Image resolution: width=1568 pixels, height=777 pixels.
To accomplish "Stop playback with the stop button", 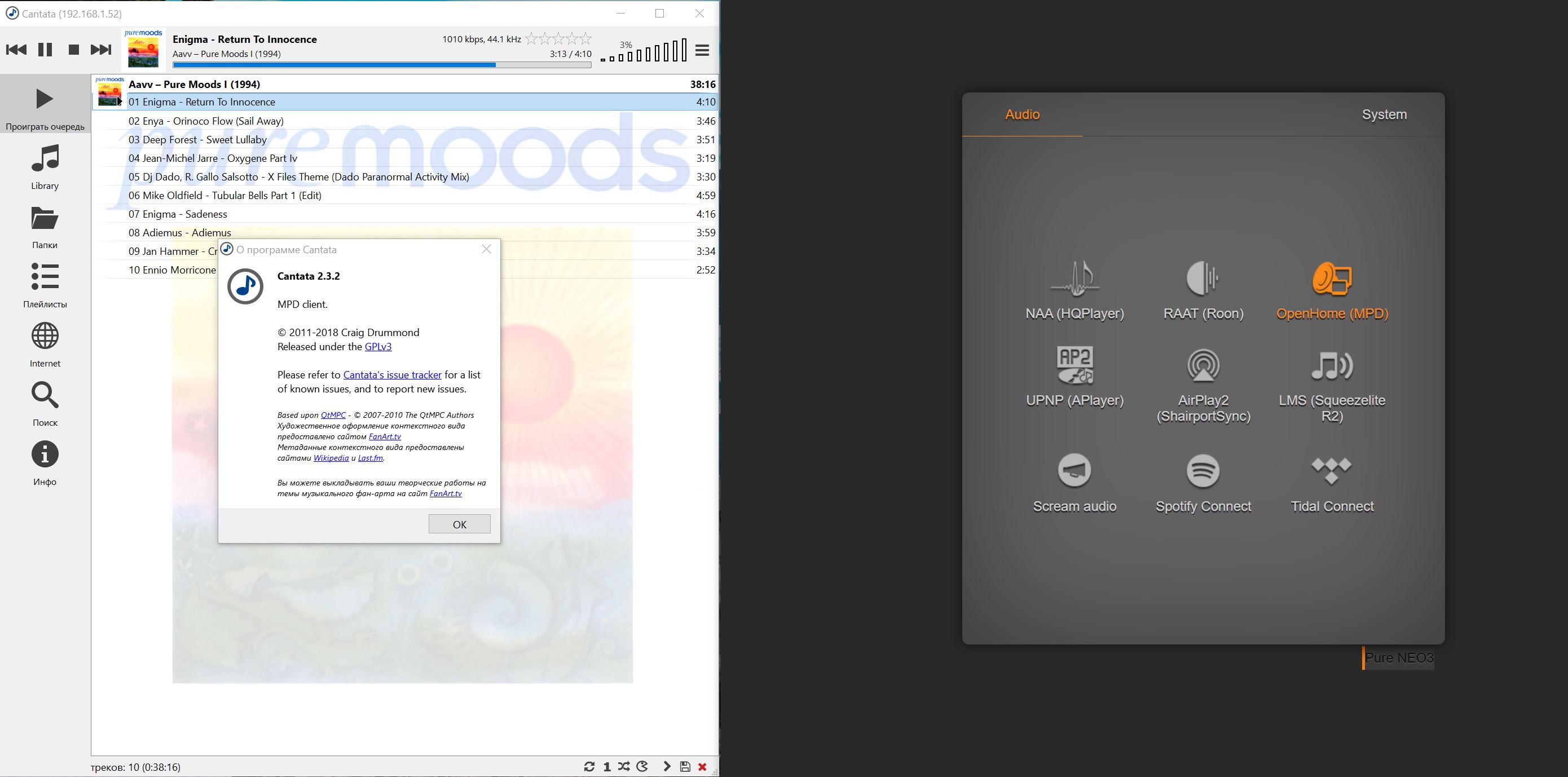I will pyautogui.click(x=74, y=50).
